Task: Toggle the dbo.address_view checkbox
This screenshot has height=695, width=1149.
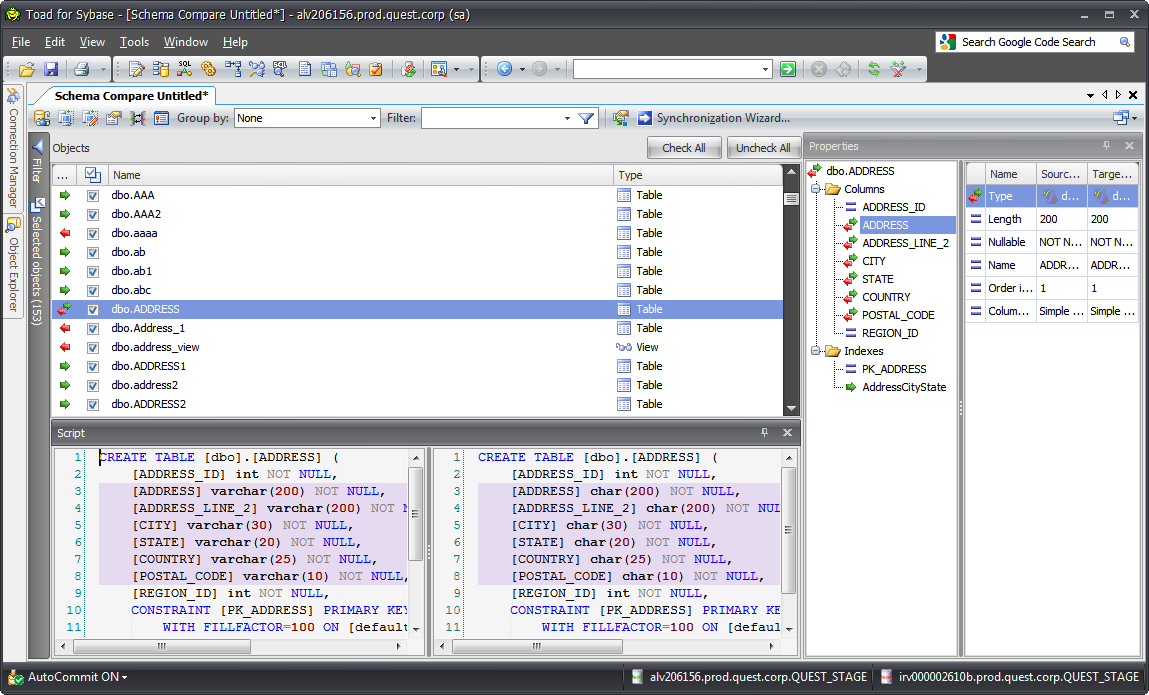Action: (x=92, y=348)
